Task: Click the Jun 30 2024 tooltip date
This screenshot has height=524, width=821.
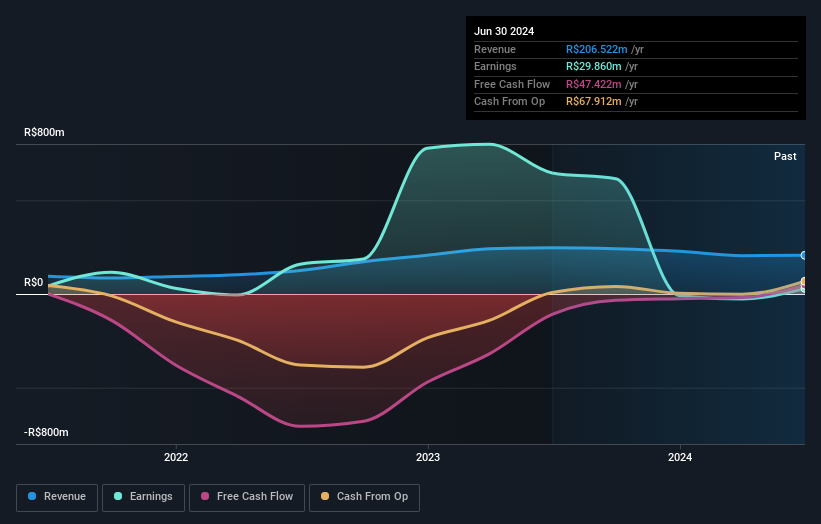Action: tap(504, 31)
